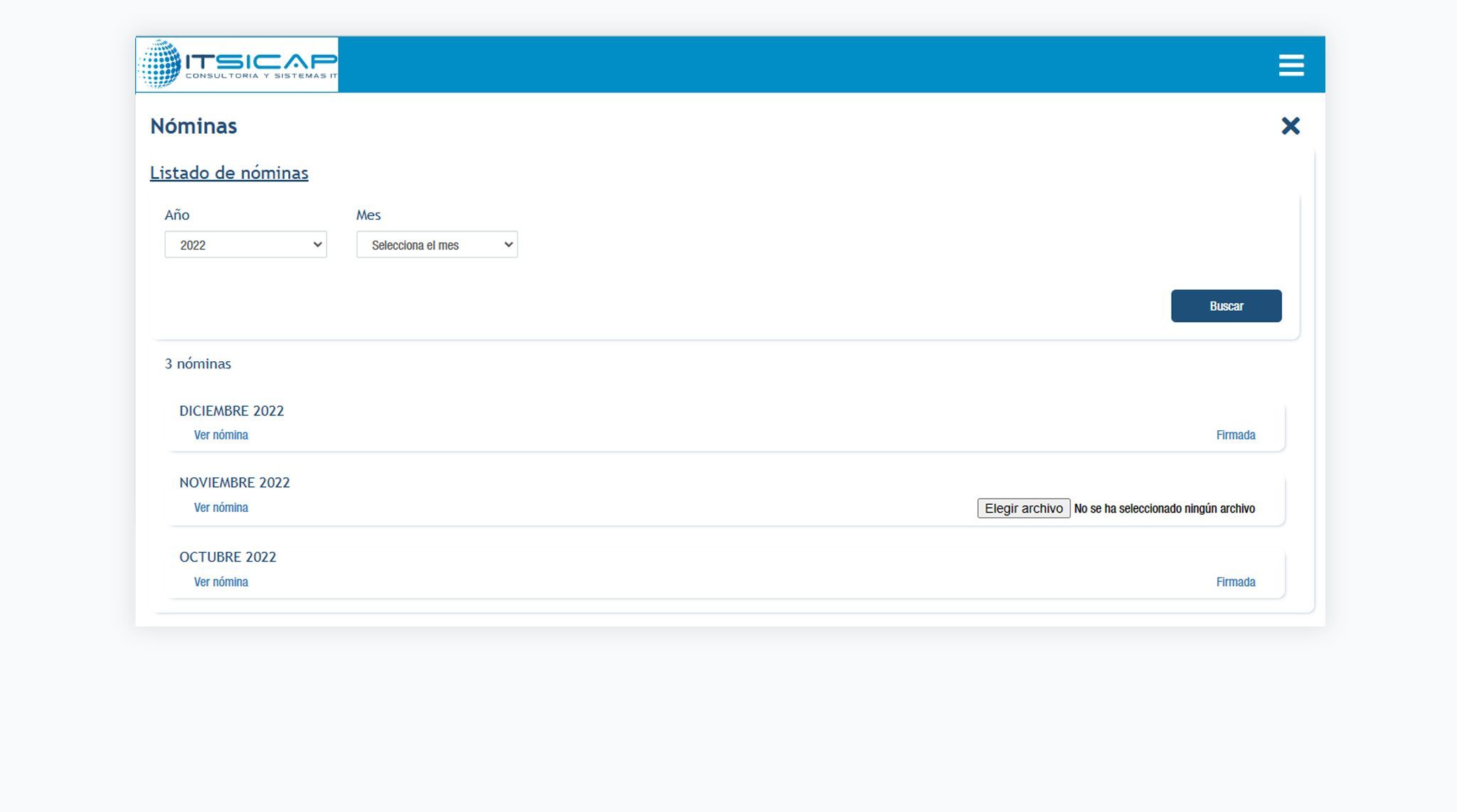
Task: Open the Listado de nóminas heading link
Action: tap(229, 173)
